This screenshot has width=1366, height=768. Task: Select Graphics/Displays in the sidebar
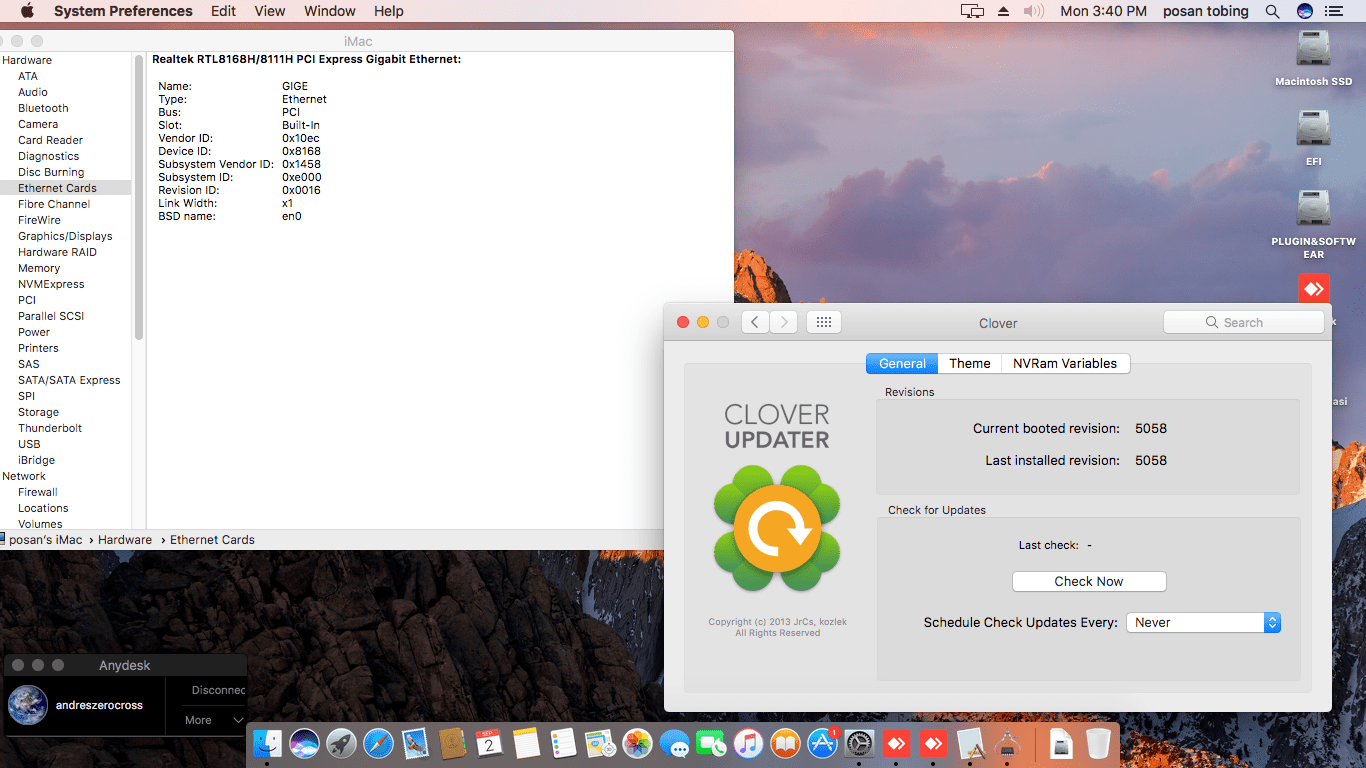coord(65,236)
